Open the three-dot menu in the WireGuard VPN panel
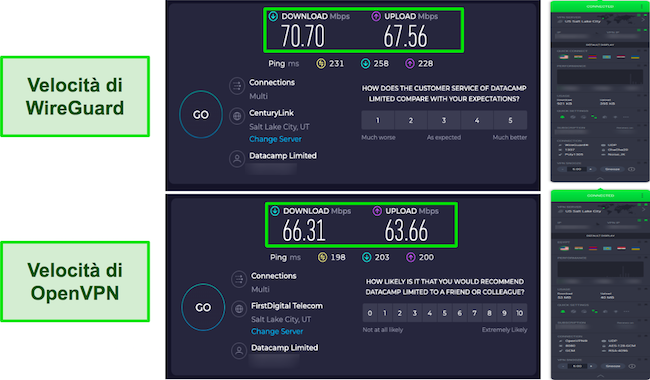Screen dimensions: 650x380 (x=642, y=6)
